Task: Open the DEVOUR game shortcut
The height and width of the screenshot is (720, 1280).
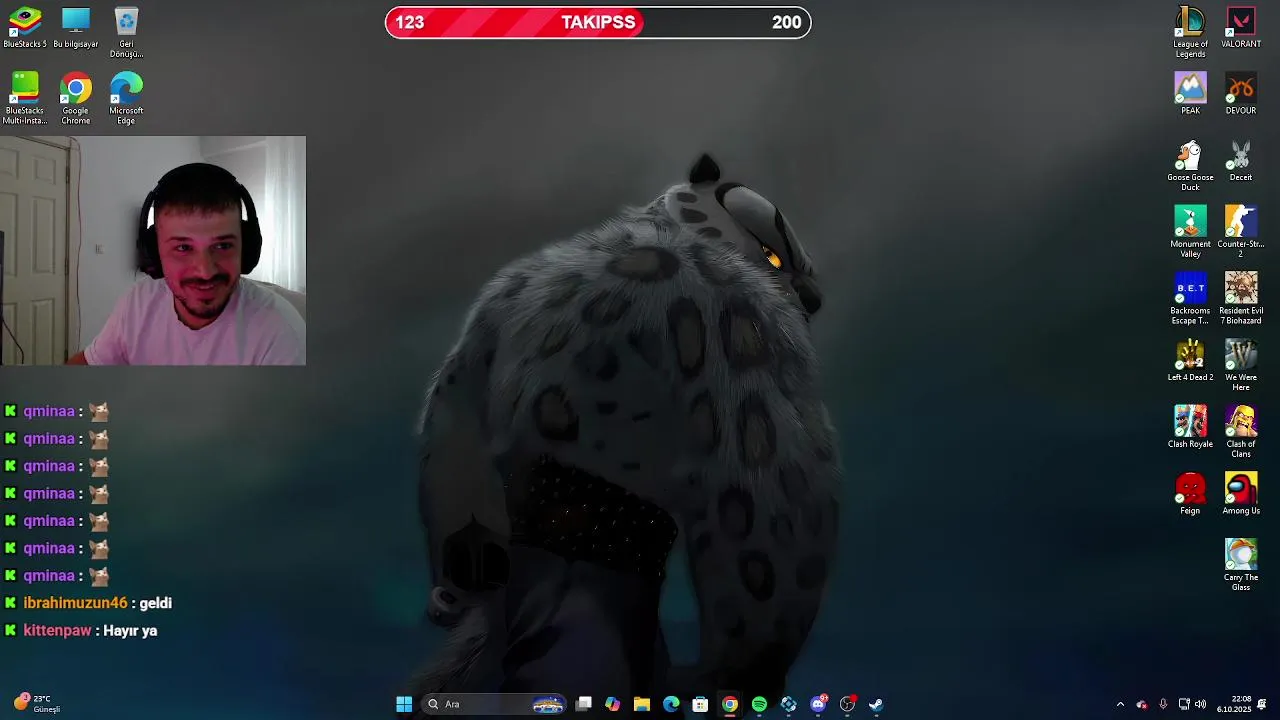Action: 1241,93
